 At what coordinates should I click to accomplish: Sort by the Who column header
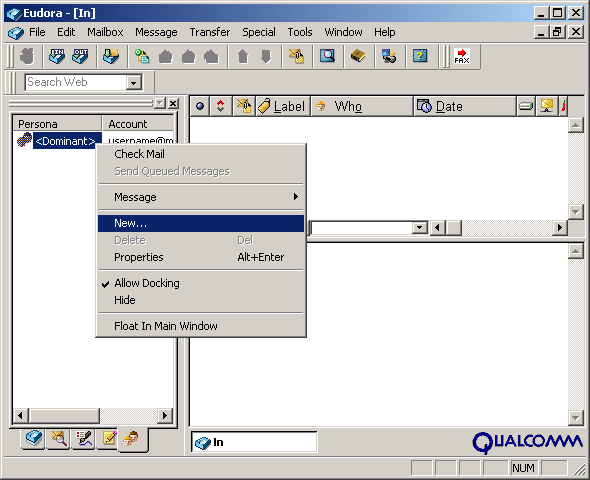click(x=362, y=106)
